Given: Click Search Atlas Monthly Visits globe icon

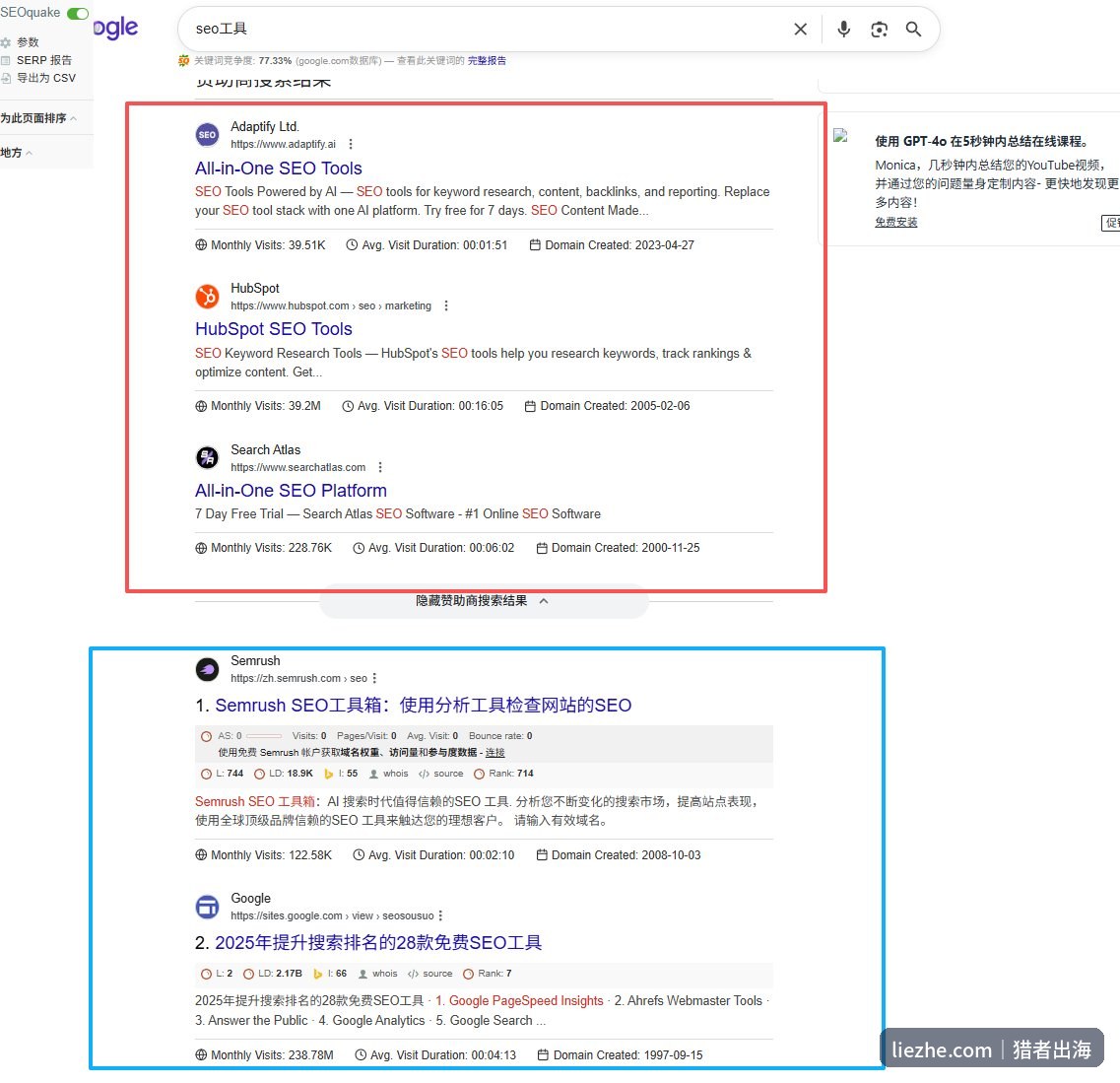Looking at the screenshot, I should (x=201, y=548).
